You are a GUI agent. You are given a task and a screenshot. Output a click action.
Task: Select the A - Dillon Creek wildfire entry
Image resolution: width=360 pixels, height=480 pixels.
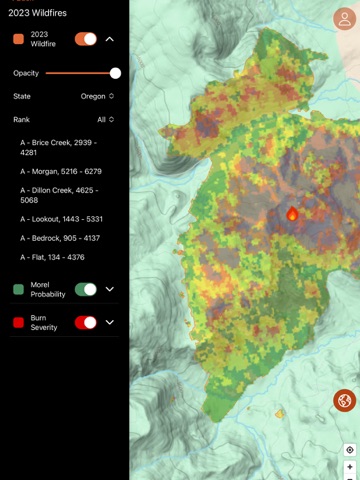59,195
